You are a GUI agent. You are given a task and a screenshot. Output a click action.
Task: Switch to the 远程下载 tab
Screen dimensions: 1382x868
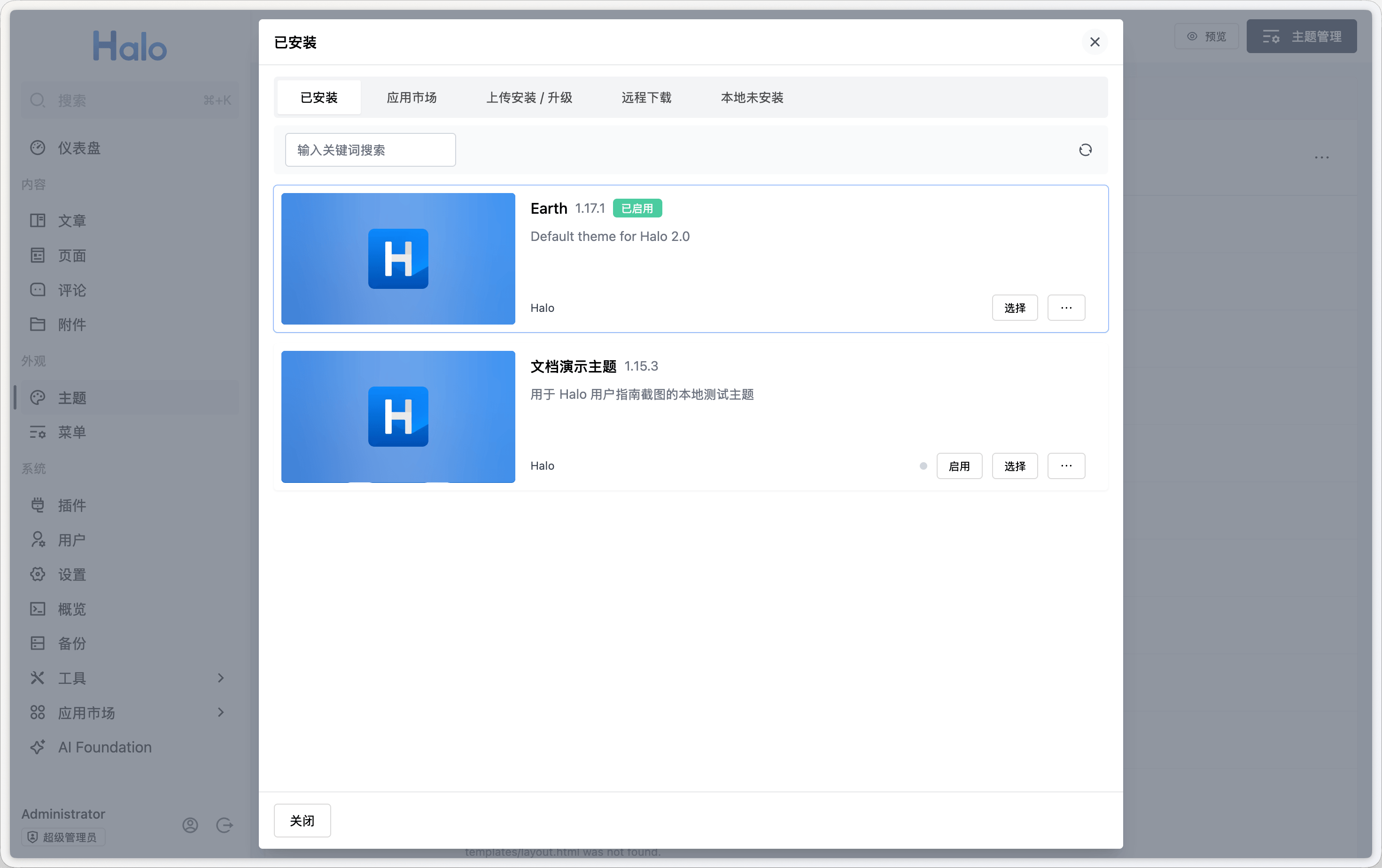pyautogui.click(x=646, y=97)
